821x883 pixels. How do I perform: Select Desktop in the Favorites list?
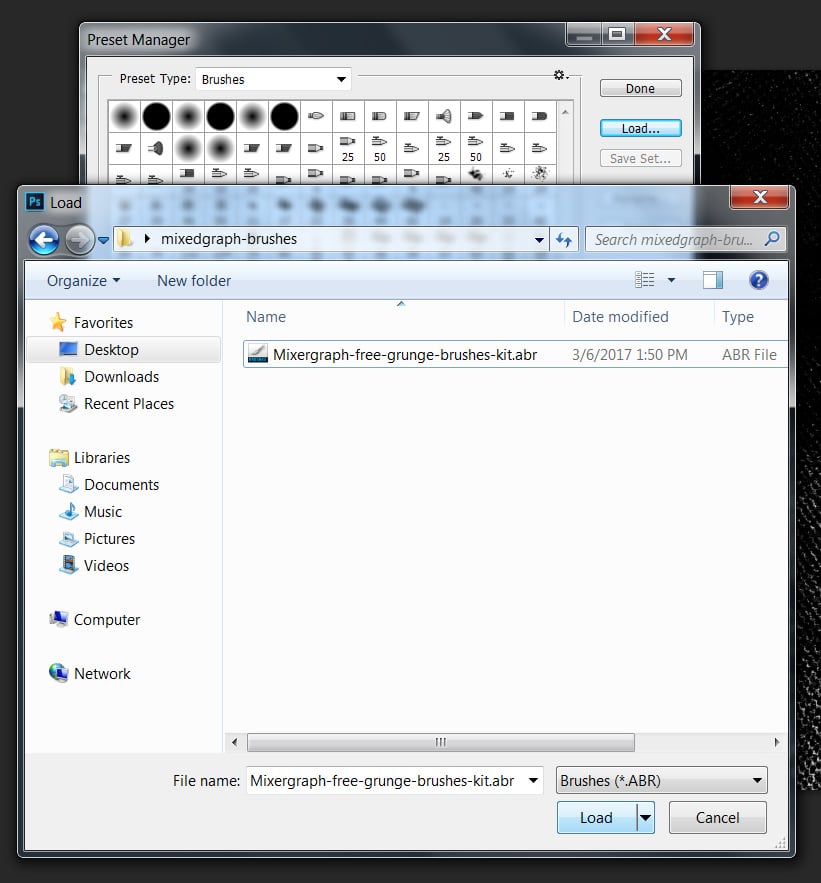[x=111, y=350]
